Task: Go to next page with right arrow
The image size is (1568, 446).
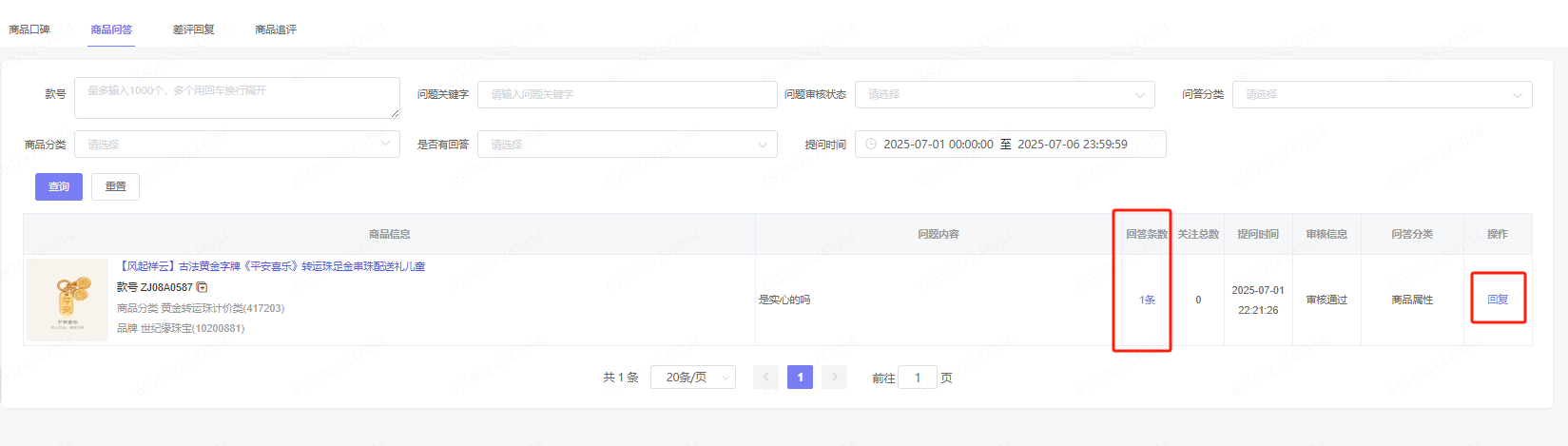Action: point(834,378)
